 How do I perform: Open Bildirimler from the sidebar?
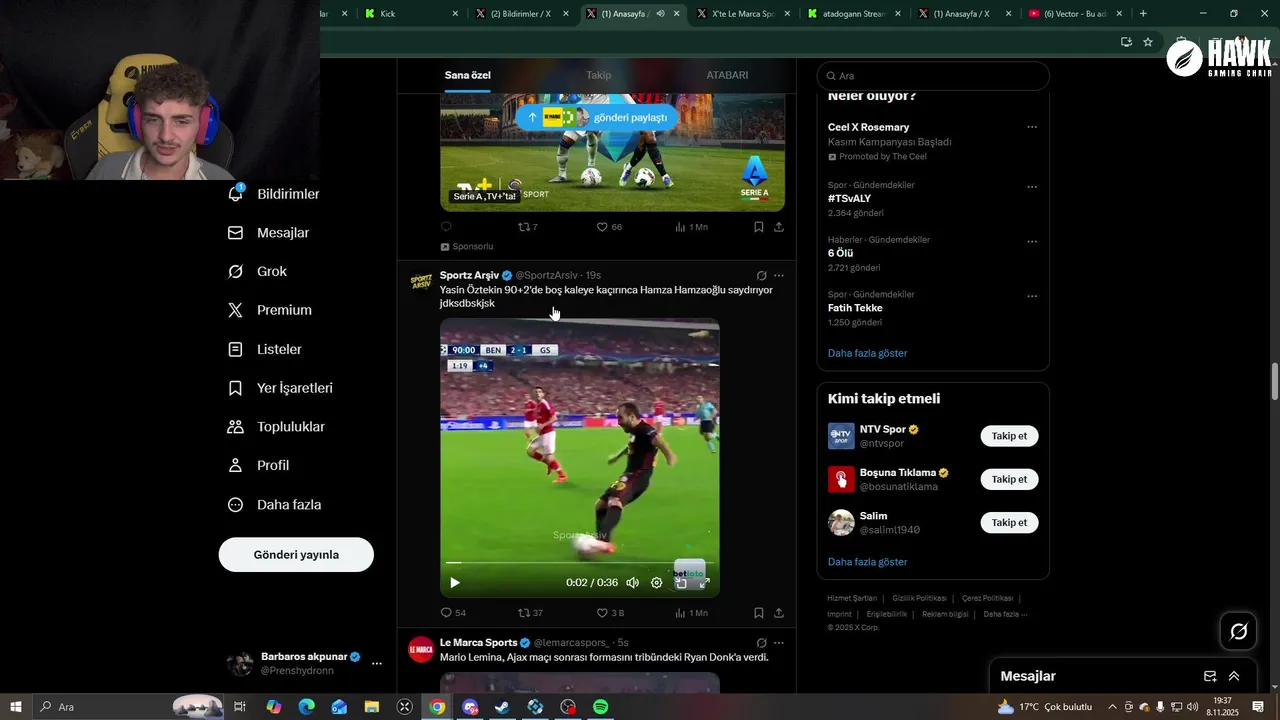(273, 194)
